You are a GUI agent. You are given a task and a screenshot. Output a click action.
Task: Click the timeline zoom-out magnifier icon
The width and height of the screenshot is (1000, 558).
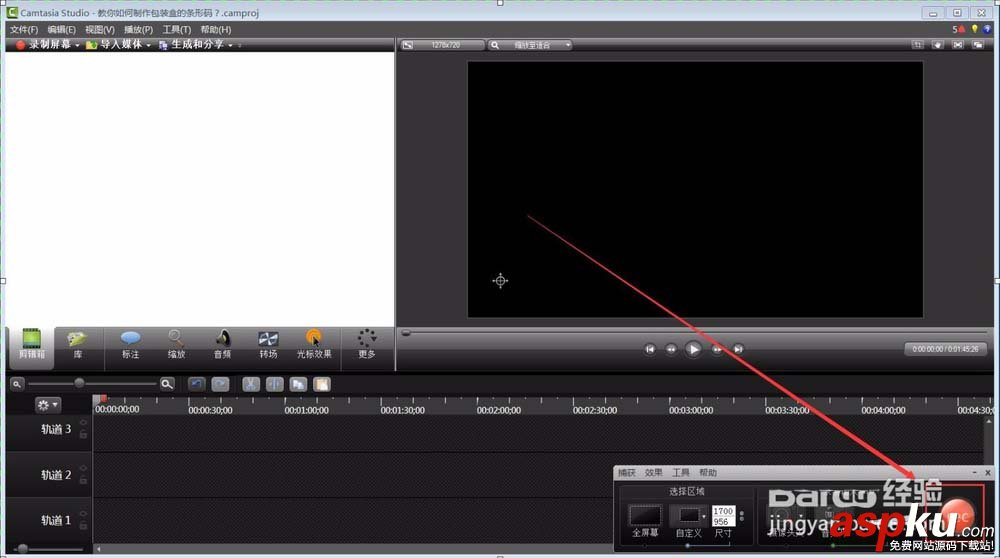pos(17,384)
